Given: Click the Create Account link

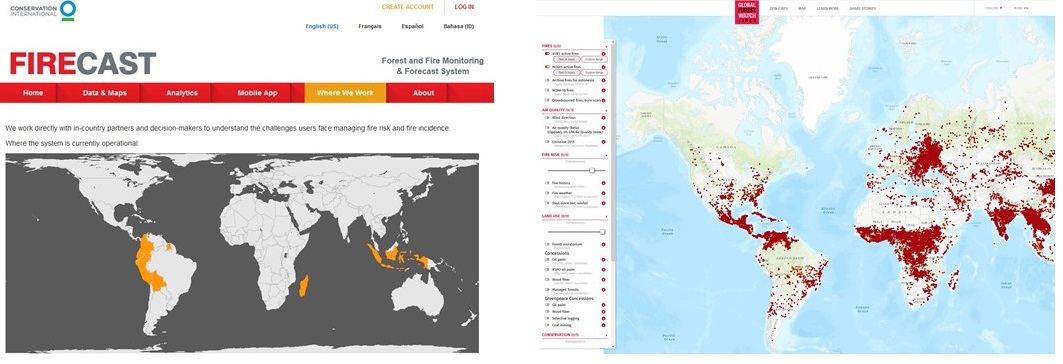Looking at the screenshot, I should click(x=407, y=7).
